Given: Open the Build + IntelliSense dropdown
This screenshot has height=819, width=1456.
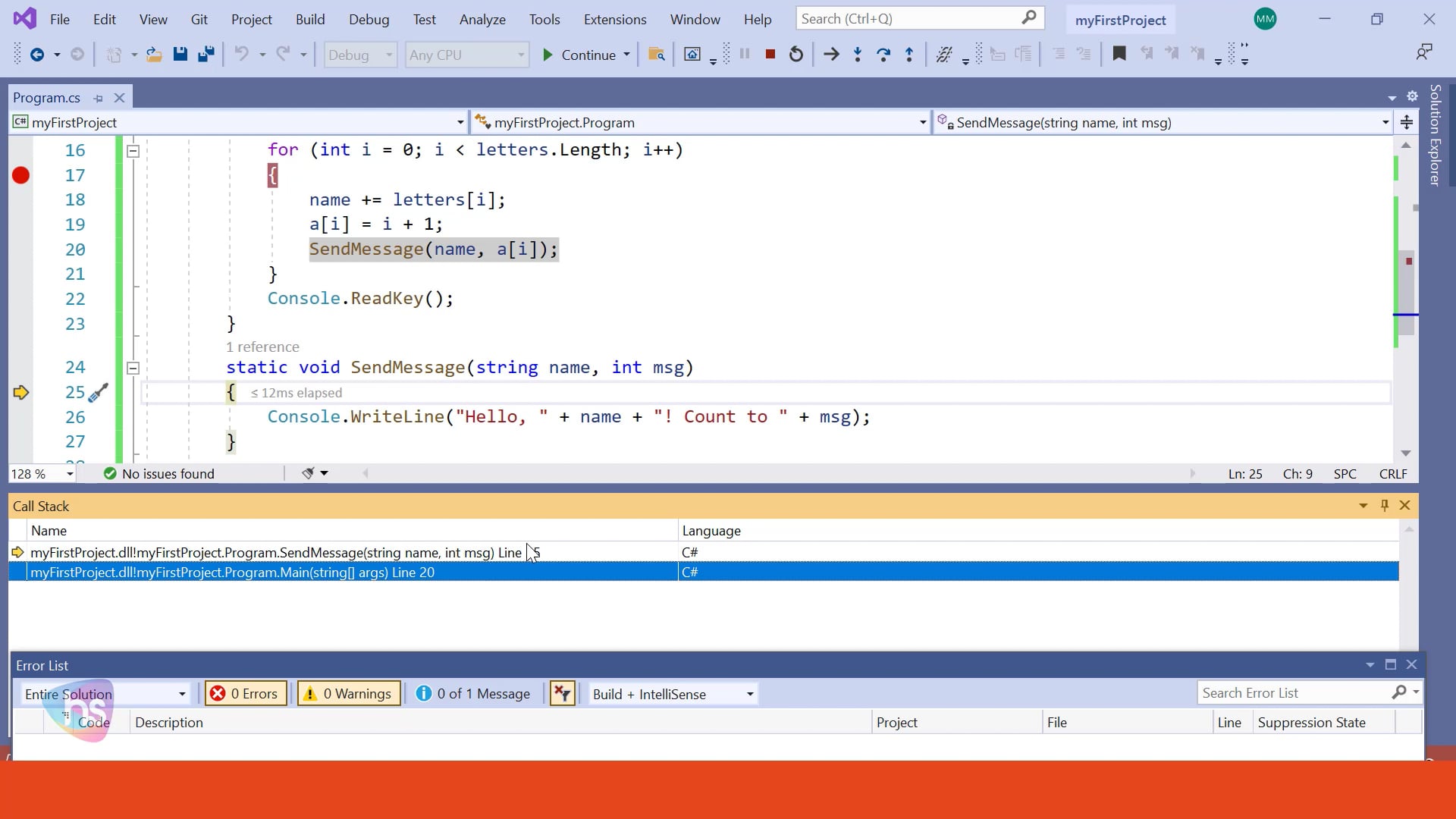Looking at the screenshot, I should [x=671, y=693].
